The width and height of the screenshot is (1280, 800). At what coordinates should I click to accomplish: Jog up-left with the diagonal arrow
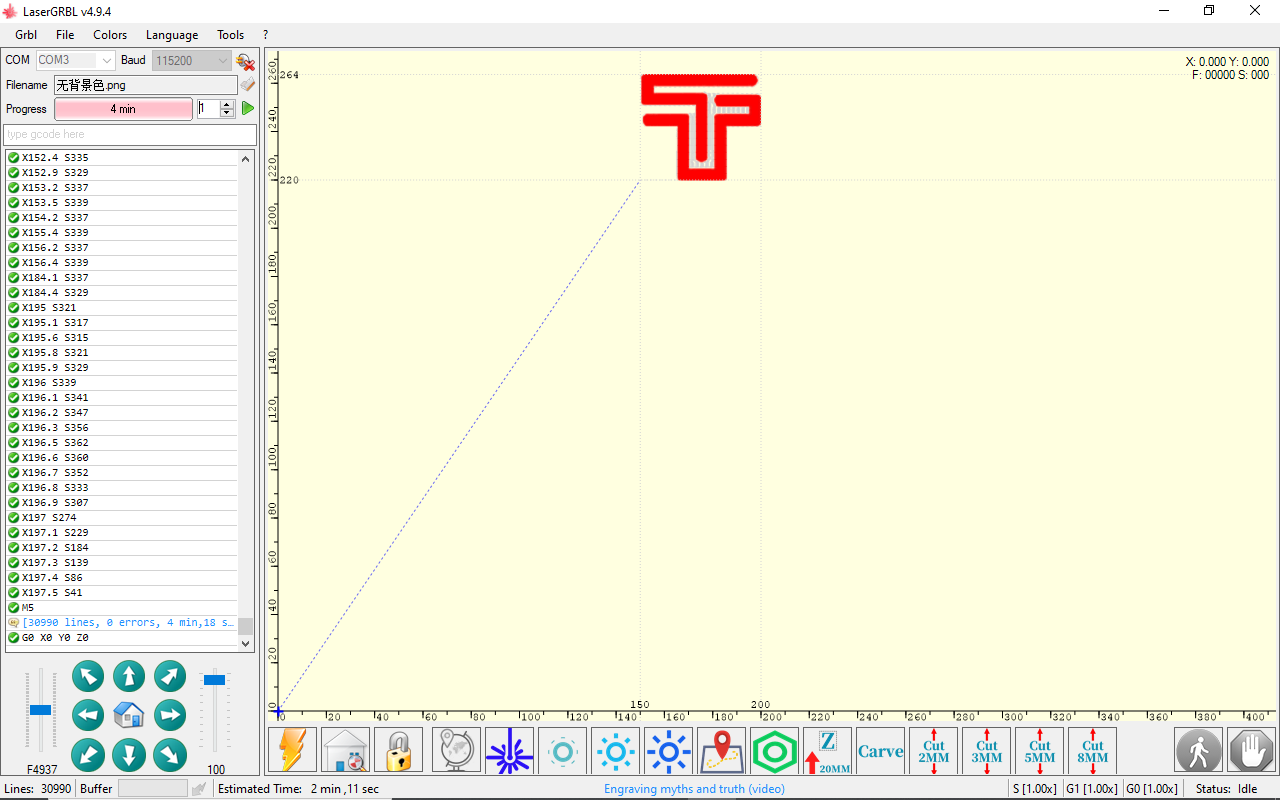point(88,677)
